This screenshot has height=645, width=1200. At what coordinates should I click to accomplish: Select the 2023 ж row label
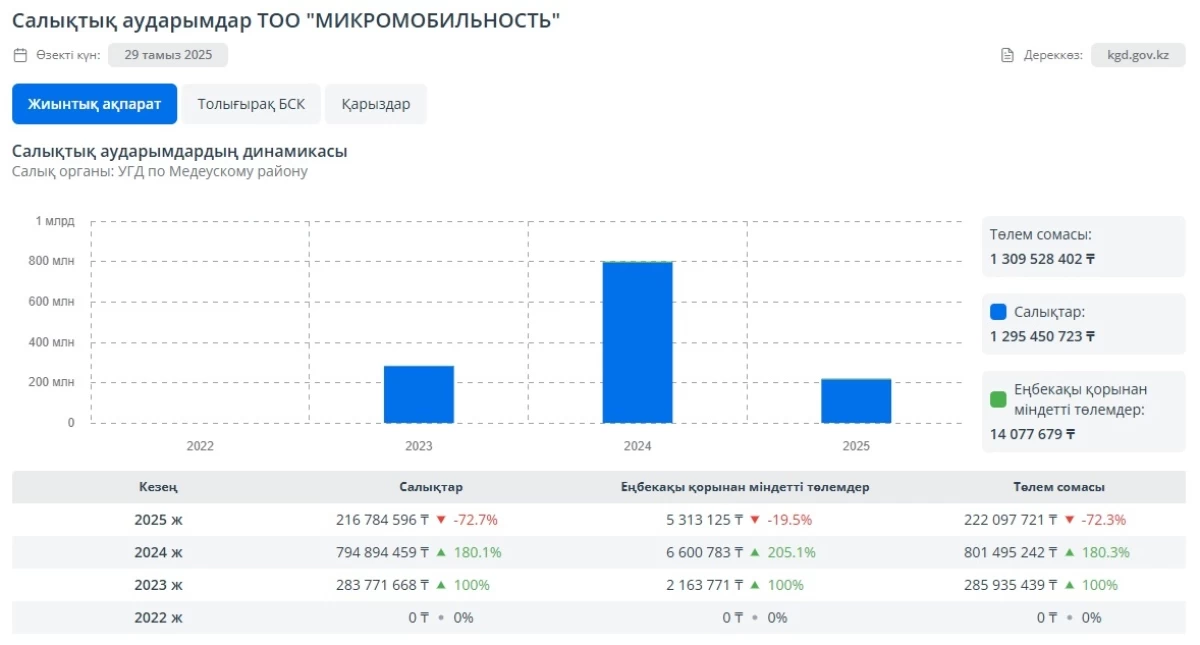(158, 585)
